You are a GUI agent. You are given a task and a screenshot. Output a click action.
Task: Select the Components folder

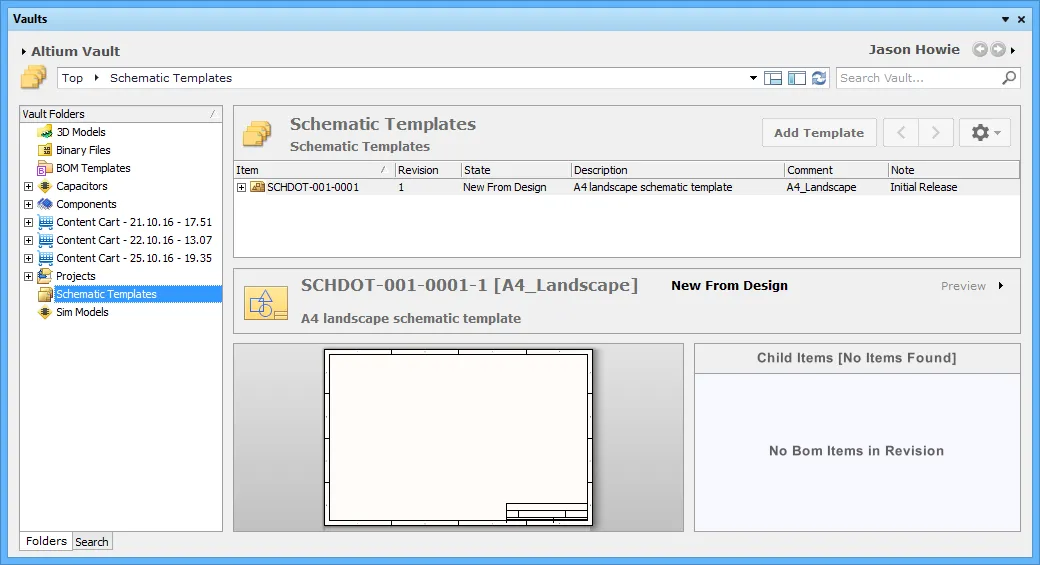86,204
